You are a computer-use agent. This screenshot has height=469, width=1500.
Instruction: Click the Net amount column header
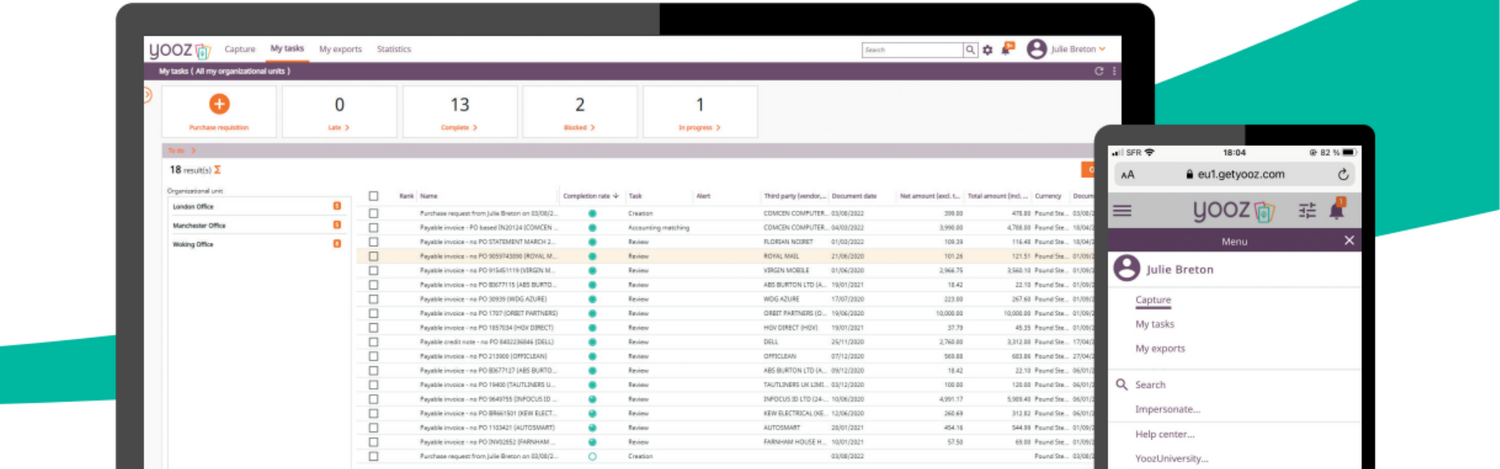pos(930,196)
